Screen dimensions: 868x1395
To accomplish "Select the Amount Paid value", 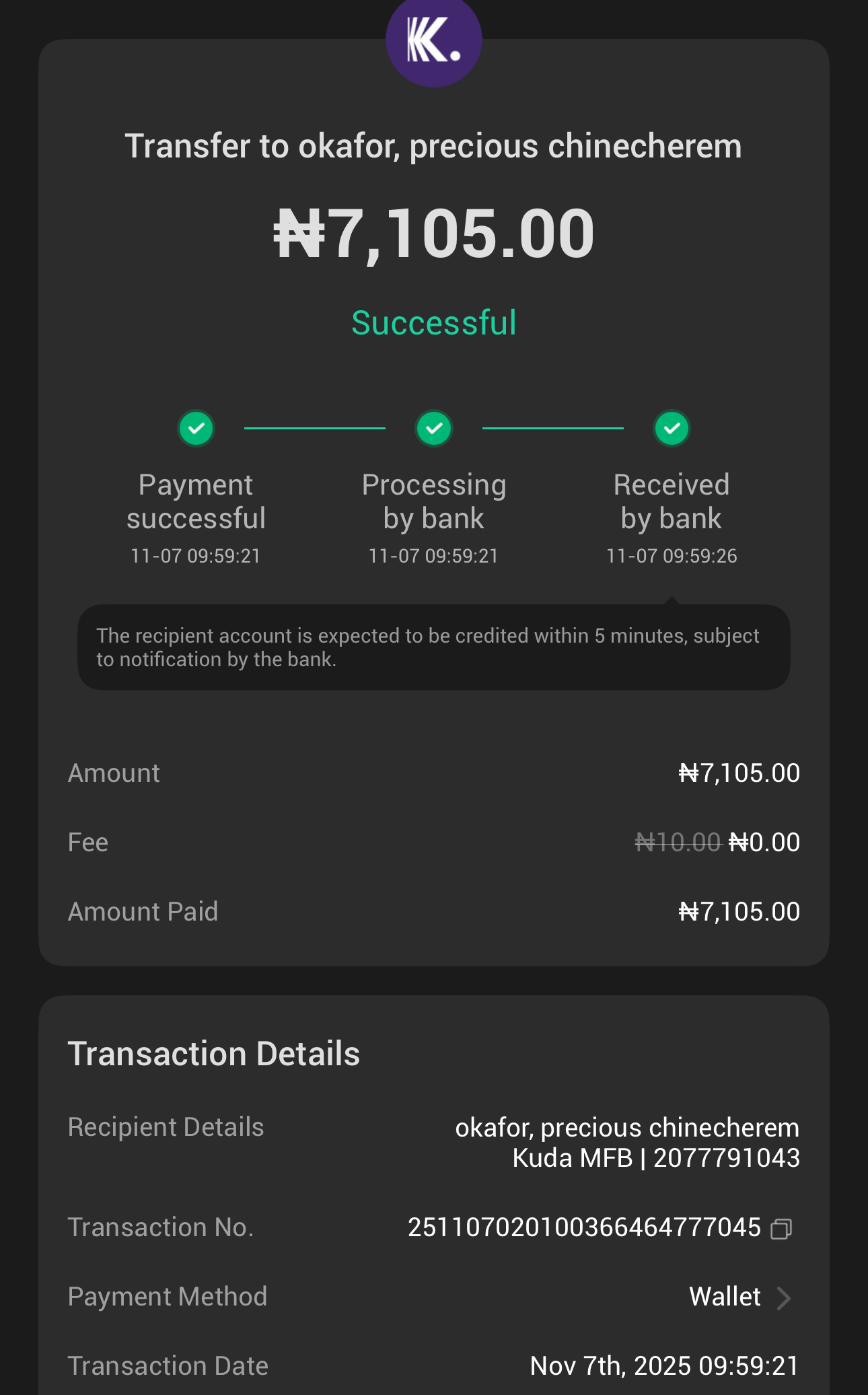I will pyautogui.click(x=739, y=912).
